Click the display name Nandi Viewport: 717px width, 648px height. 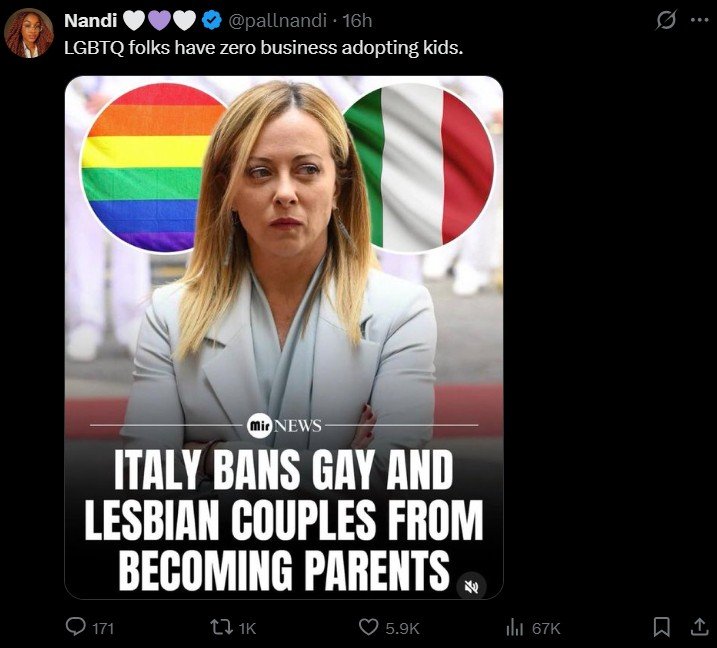point(91,21)
